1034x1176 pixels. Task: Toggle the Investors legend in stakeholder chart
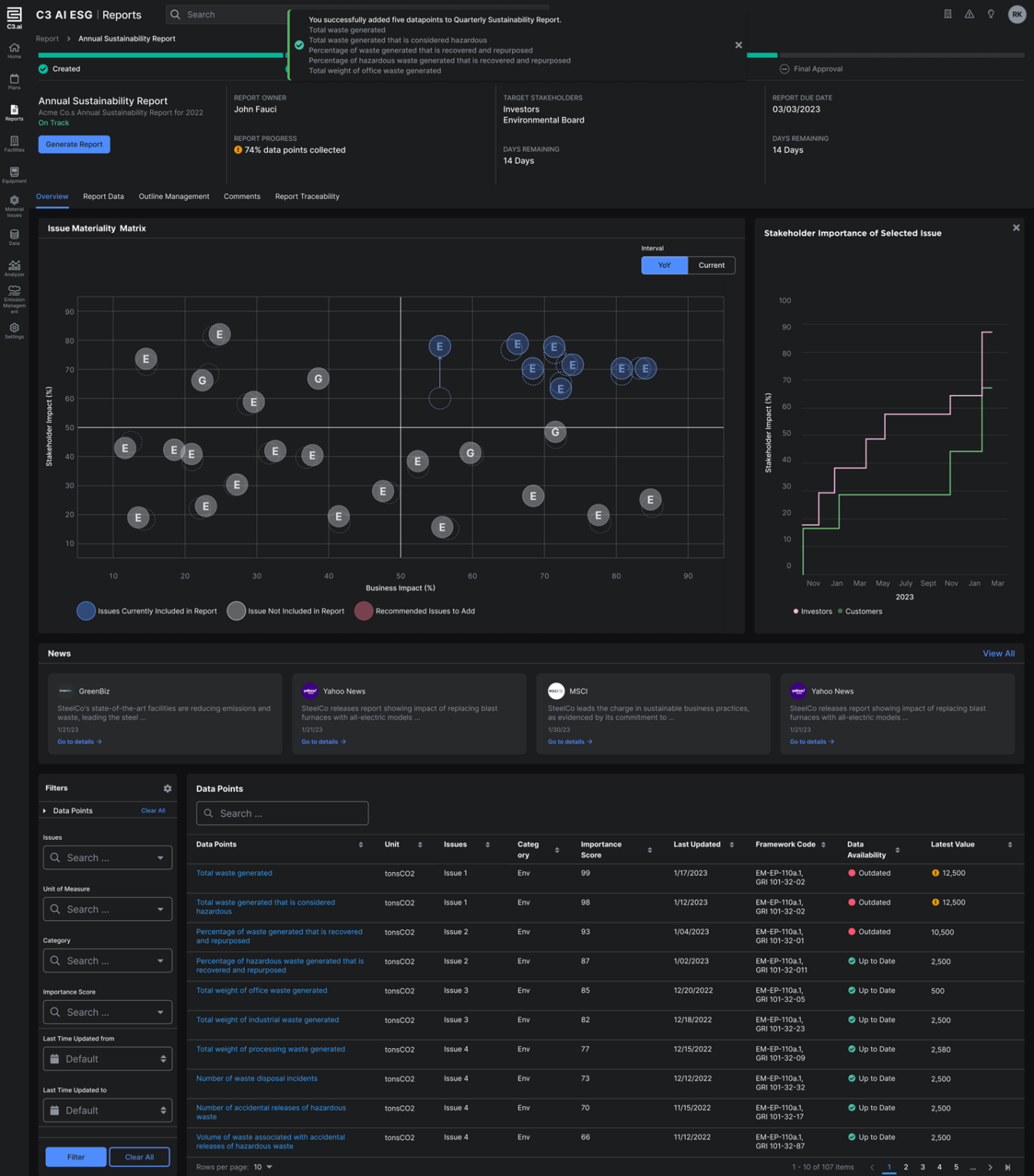[x=813, y=611]
